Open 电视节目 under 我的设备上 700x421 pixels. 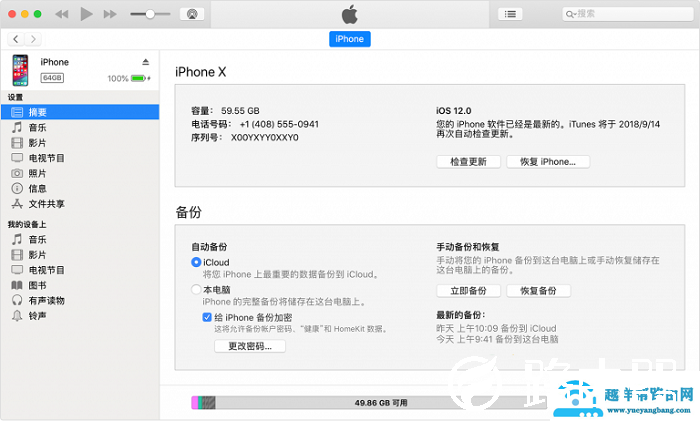pos(80,270)
